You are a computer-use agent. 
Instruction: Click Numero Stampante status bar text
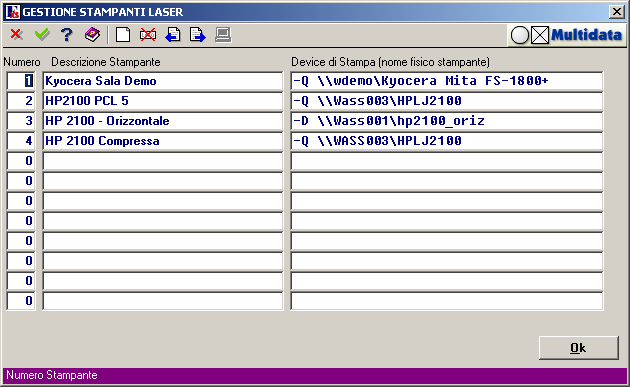pyautogui.click(x=52, y=375)
